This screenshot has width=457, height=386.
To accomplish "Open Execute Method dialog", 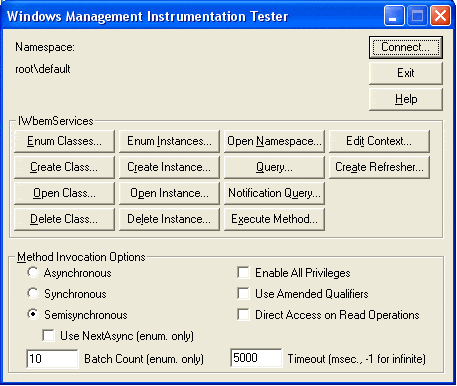I will coord(274,219).
